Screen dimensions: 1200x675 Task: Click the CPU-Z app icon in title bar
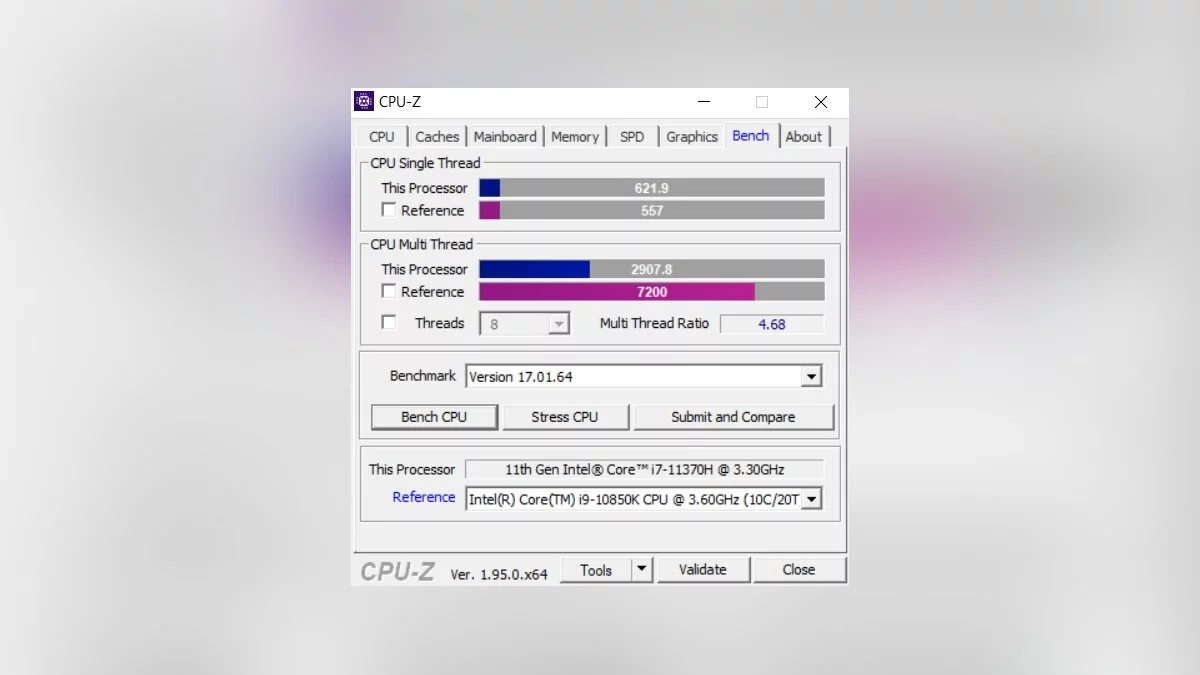tap(364, 101)
